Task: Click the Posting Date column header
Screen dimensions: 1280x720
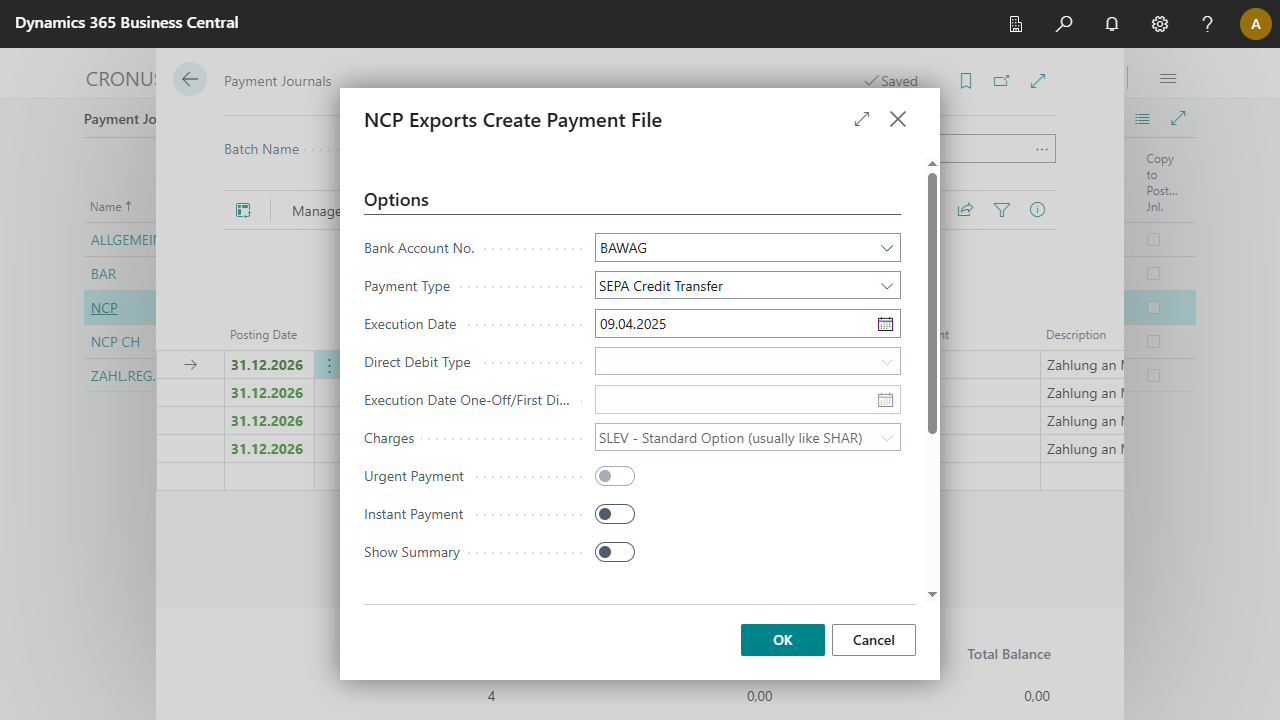Action: pyautogui.click(x=263, y=335)
